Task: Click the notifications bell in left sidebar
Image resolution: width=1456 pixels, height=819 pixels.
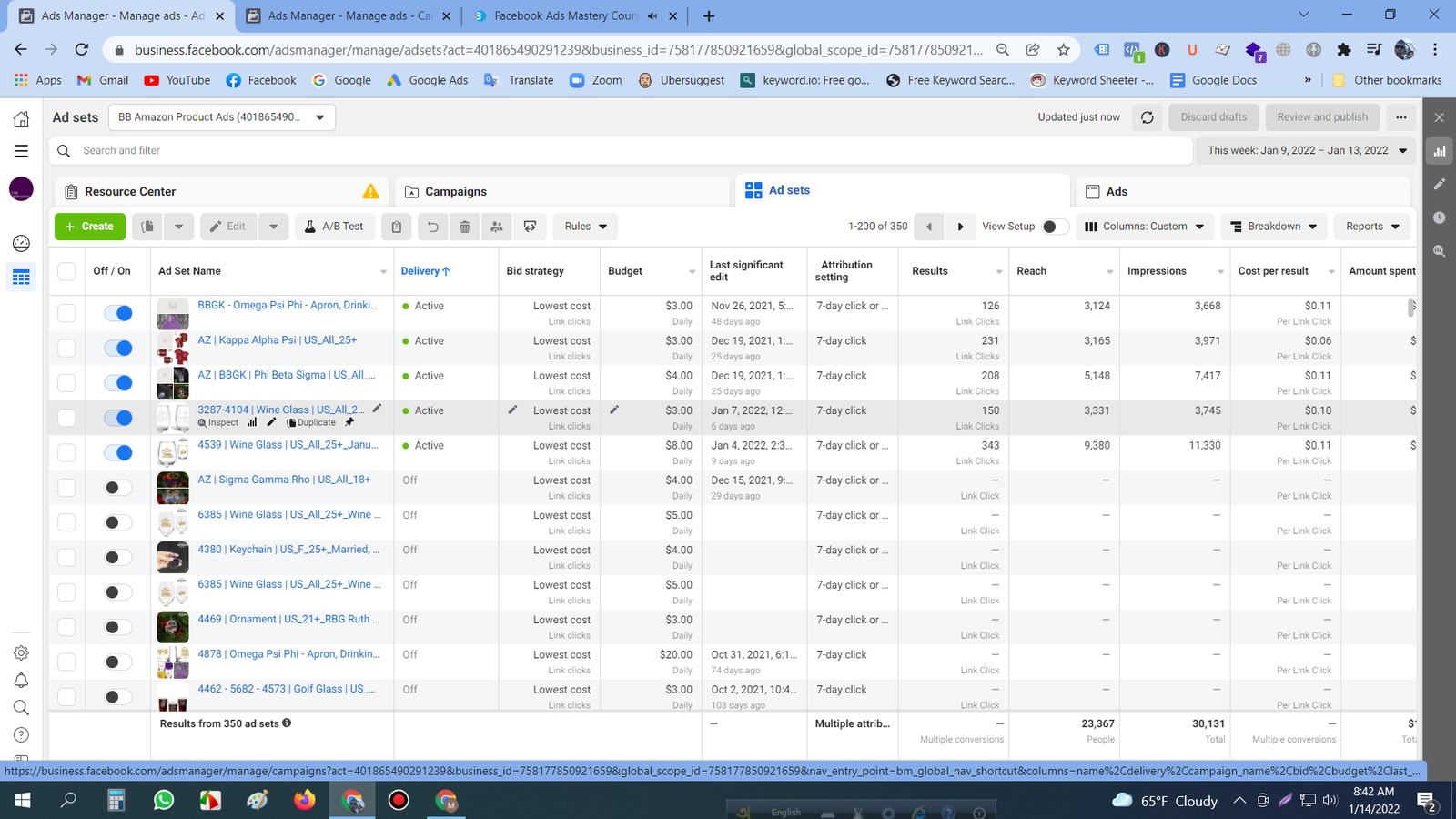Action: (21, 681)
